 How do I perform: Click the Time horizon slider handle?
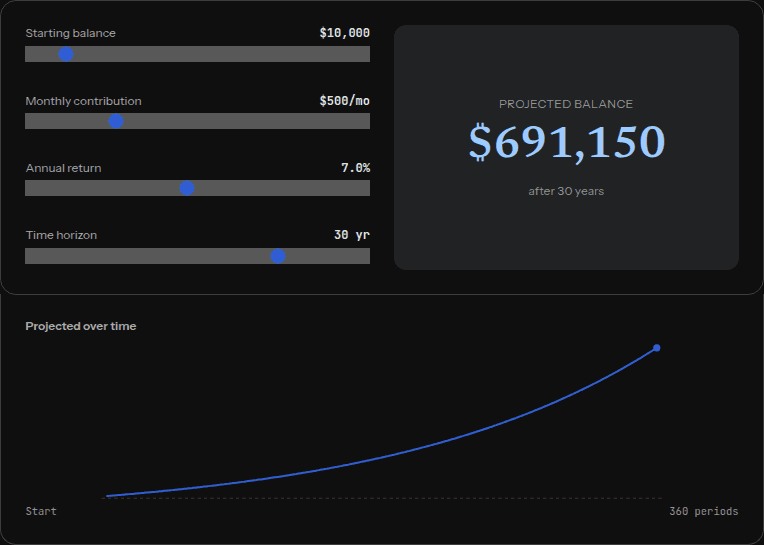[278, 256]
